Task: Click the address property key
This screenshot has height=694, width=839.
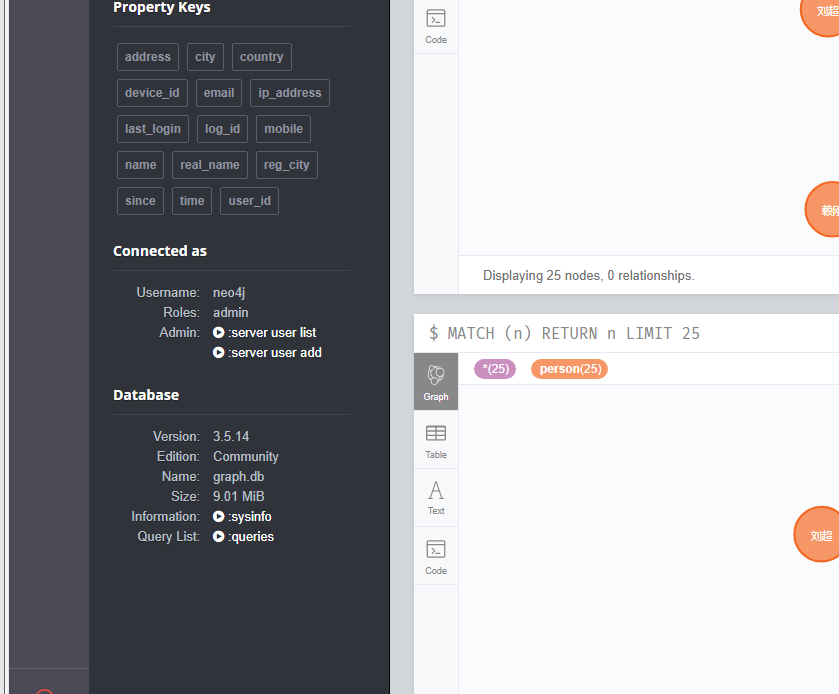Action: [148, 57]
